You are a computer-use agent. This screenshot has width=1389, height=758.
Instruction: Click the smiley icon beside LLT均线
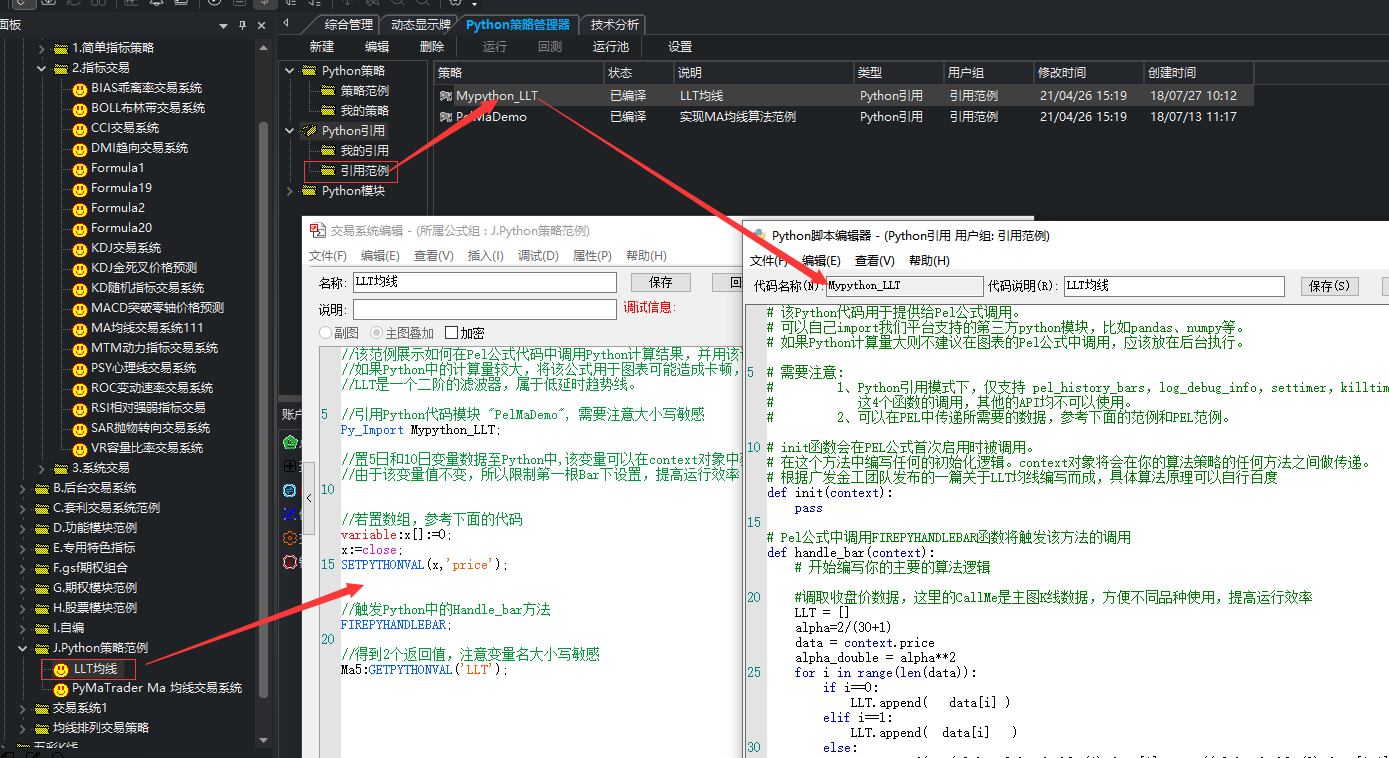tap(61, 669)
